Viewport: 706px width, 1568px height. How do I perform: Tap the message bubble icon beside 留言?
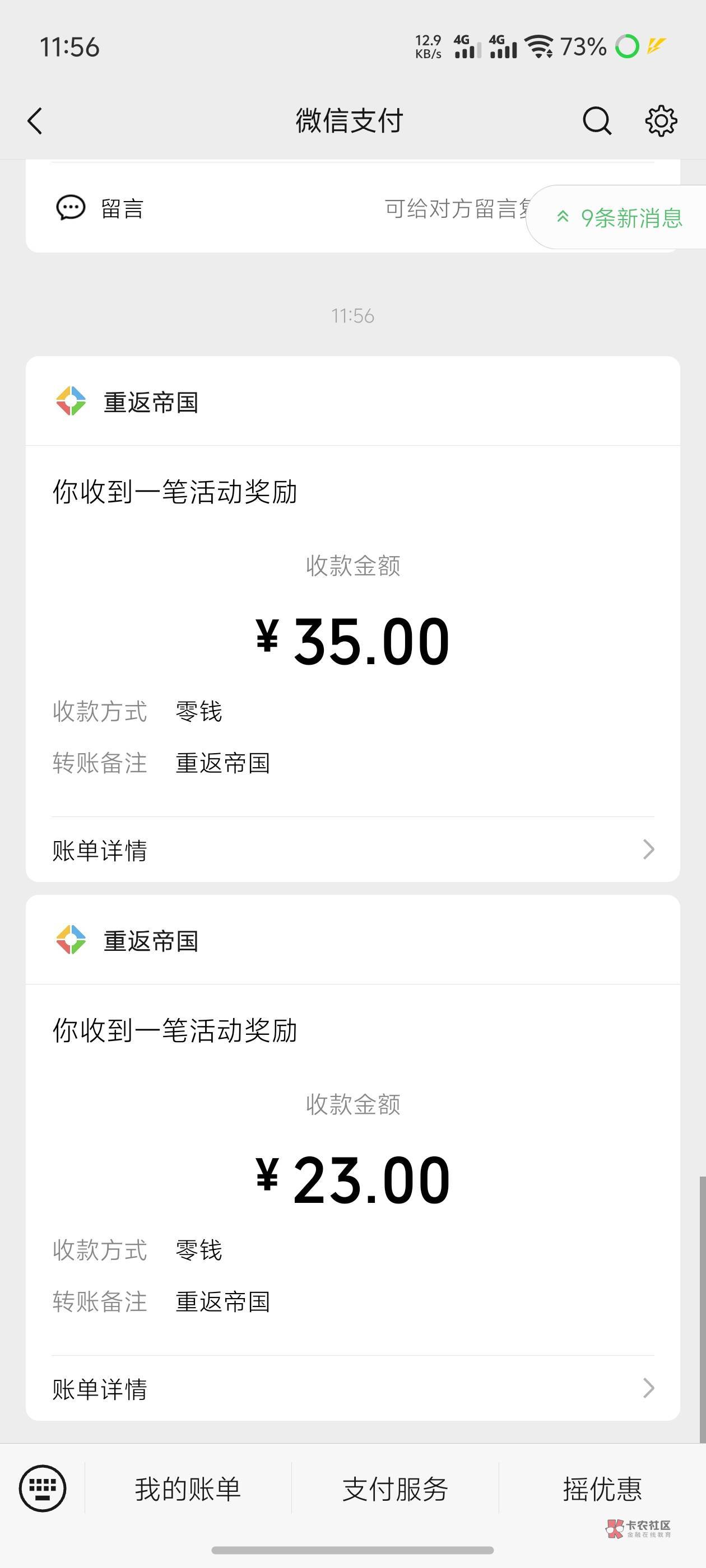[71, 208]
